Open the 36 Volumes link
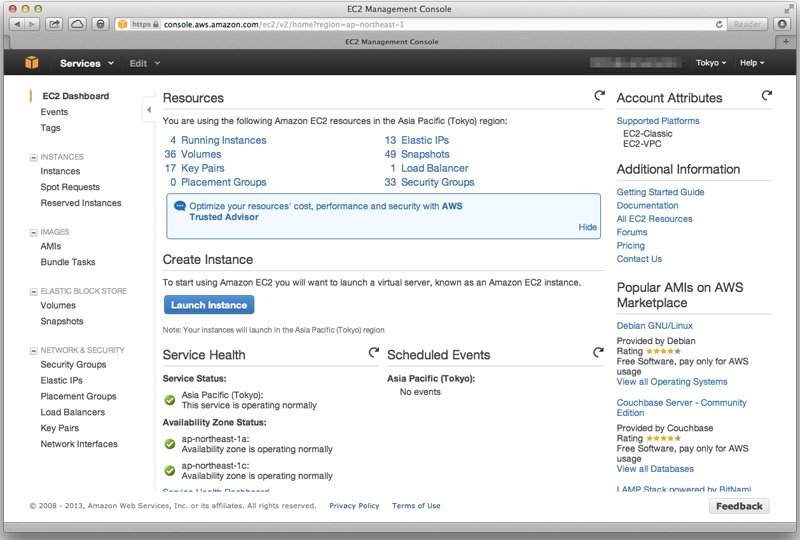This screenshot has width=800, height=540. click(193, 154)
